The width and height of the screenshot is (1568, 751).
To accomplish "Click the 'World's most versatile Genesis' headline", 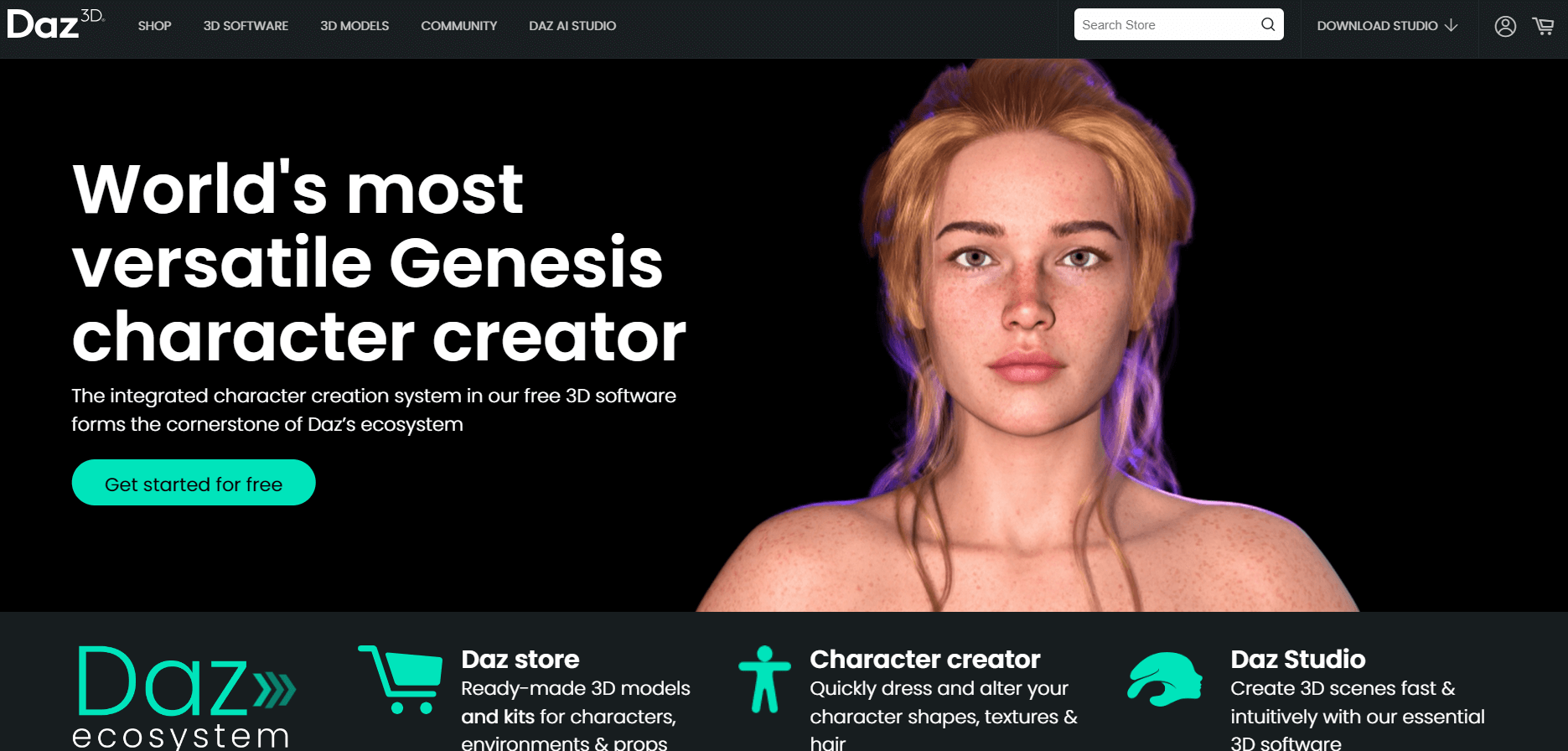I will (379, 262).
